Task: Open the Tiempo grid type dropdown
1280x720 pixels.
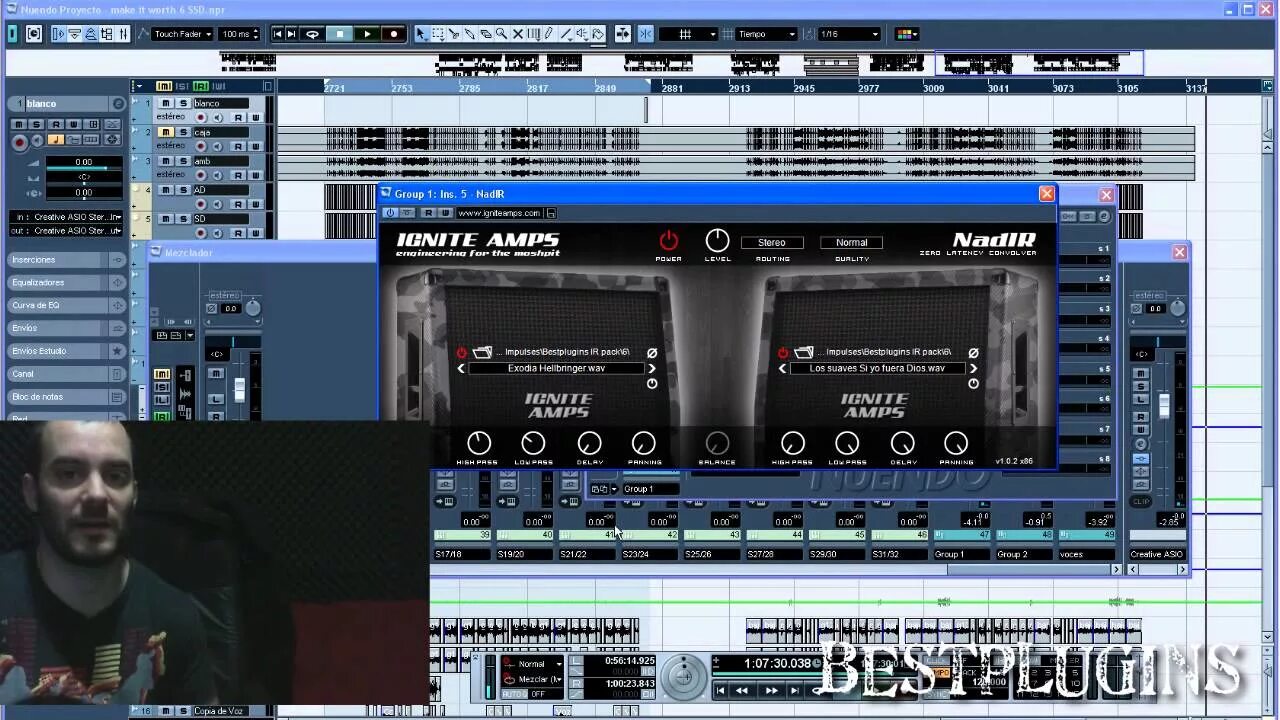Action: click(766, 34)
